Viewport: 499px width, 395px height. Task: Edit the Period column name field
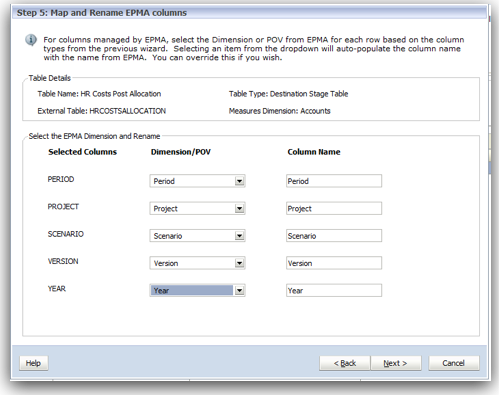[x=334, y=181]
